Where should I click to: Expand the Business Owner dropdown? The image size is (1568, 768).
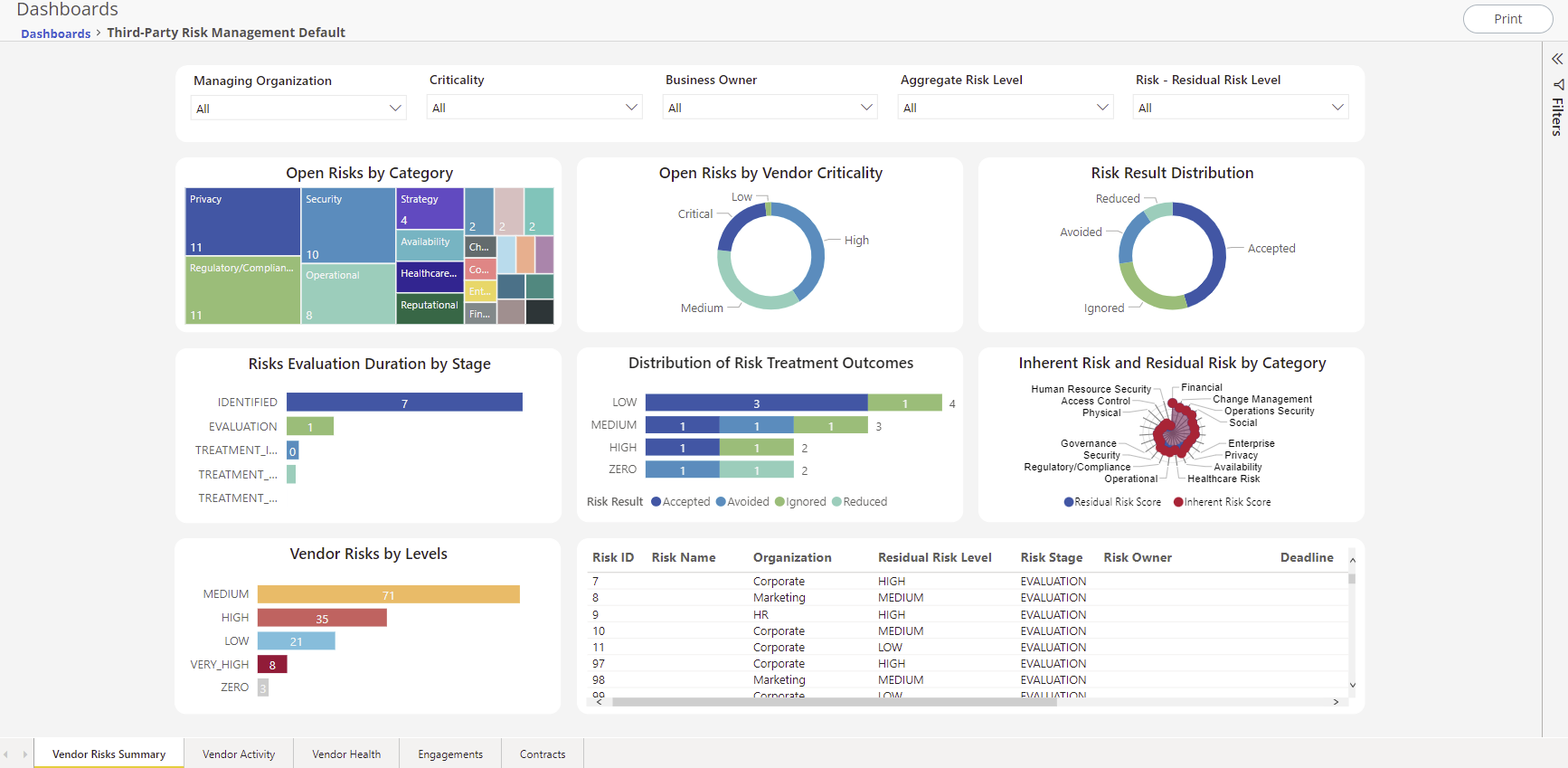point(770,108)
